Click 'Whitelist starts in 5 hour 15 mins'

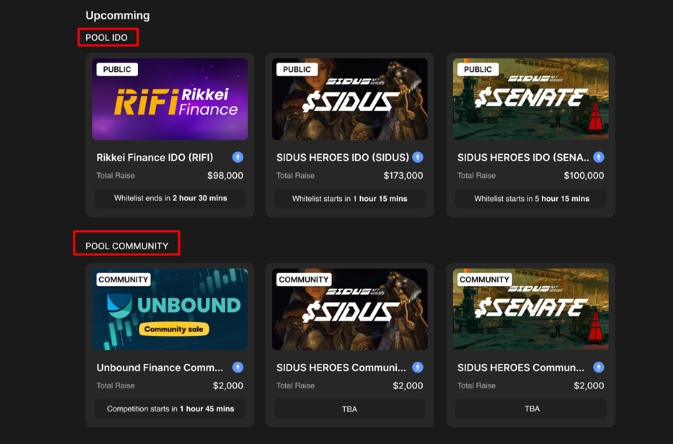531,199
